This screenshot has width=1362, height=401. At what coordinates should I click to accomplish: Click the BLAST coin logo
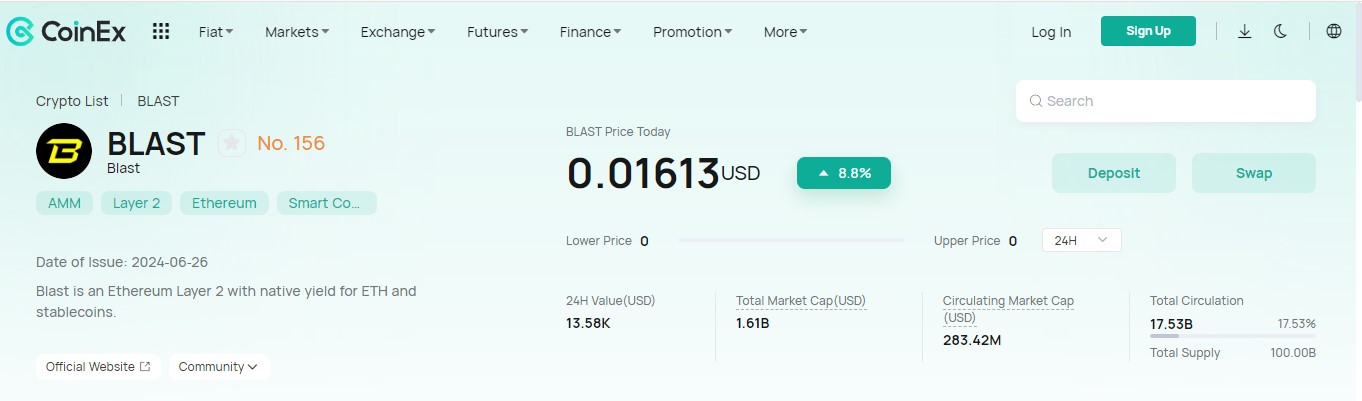click(64, 151)
